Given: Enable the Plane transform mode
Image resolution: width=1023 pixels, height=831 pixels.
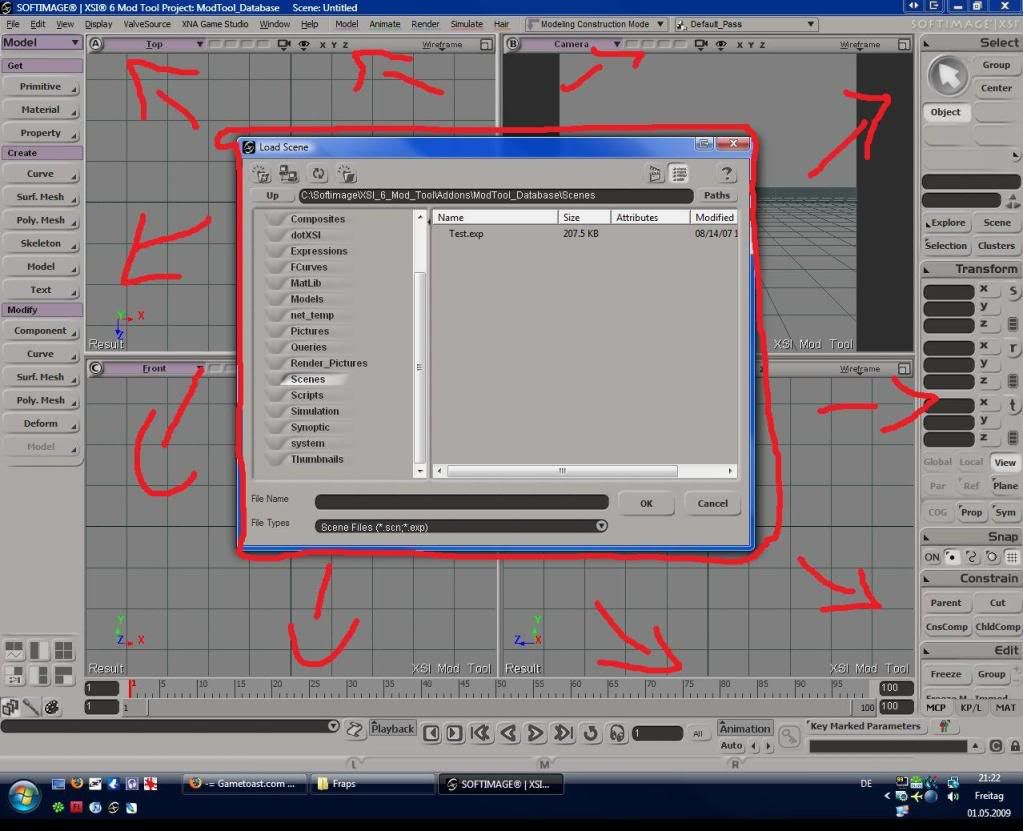Looking at the screenshot, I should click(1005, 486).
